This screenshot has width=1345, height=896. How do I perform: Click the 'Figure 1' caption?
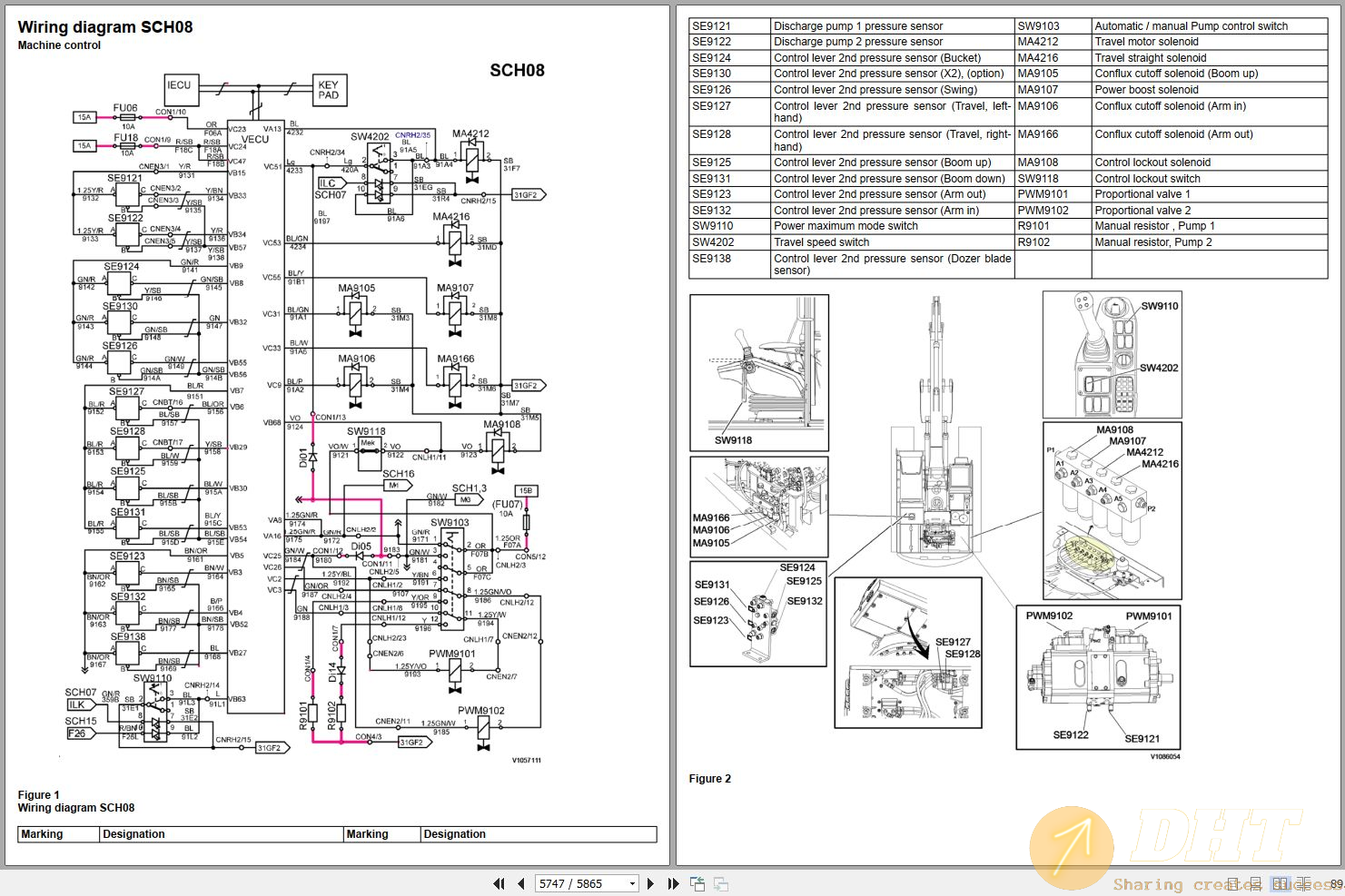tap(39, 795)
